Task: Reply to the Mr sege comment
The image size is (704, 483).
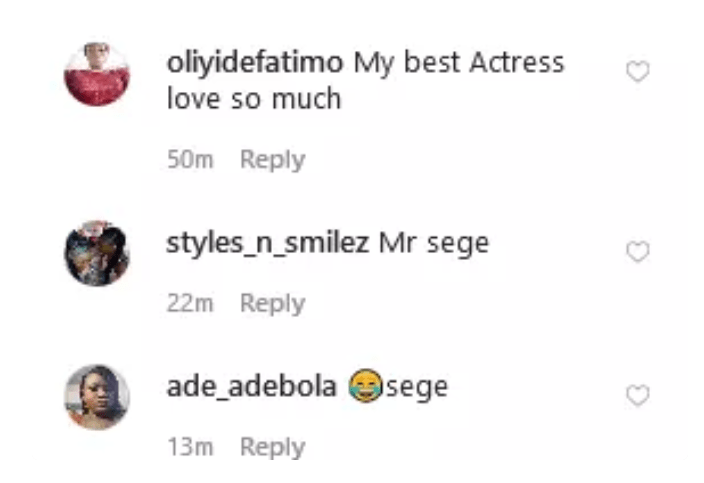Action: 273,304
